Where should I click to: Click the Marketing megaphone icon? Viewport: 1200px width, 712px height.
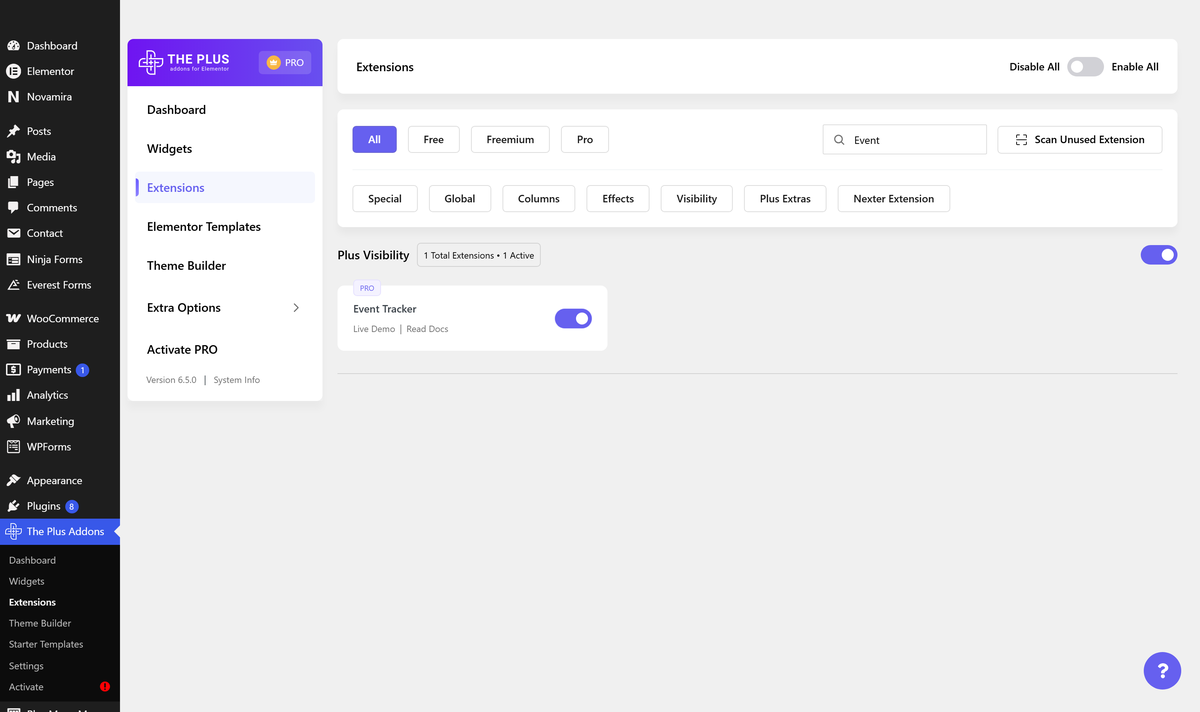tap(14, 421)
